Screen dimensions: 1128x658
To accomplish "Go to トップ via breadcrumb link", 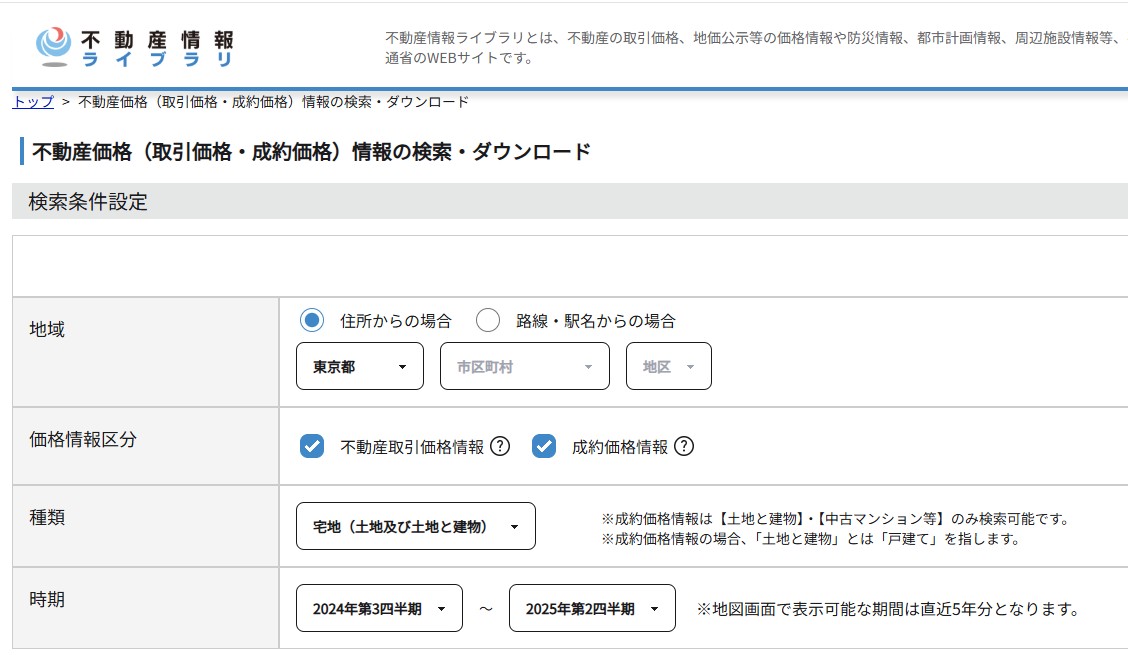I will coord(33,102).
